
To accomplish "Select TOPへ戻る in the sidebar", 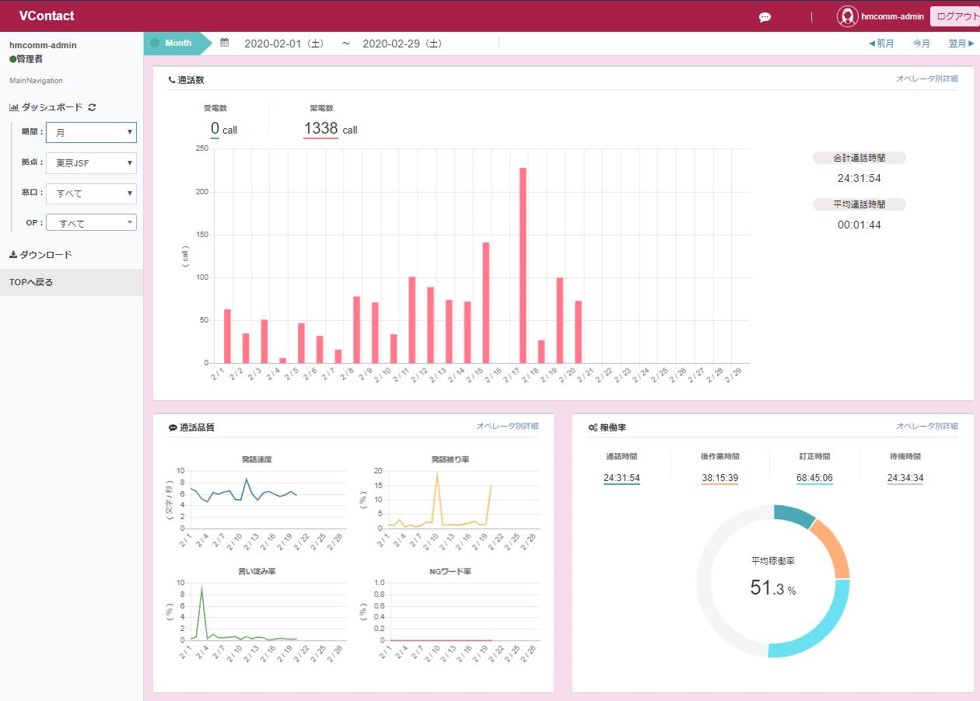I will pos(31,282).
